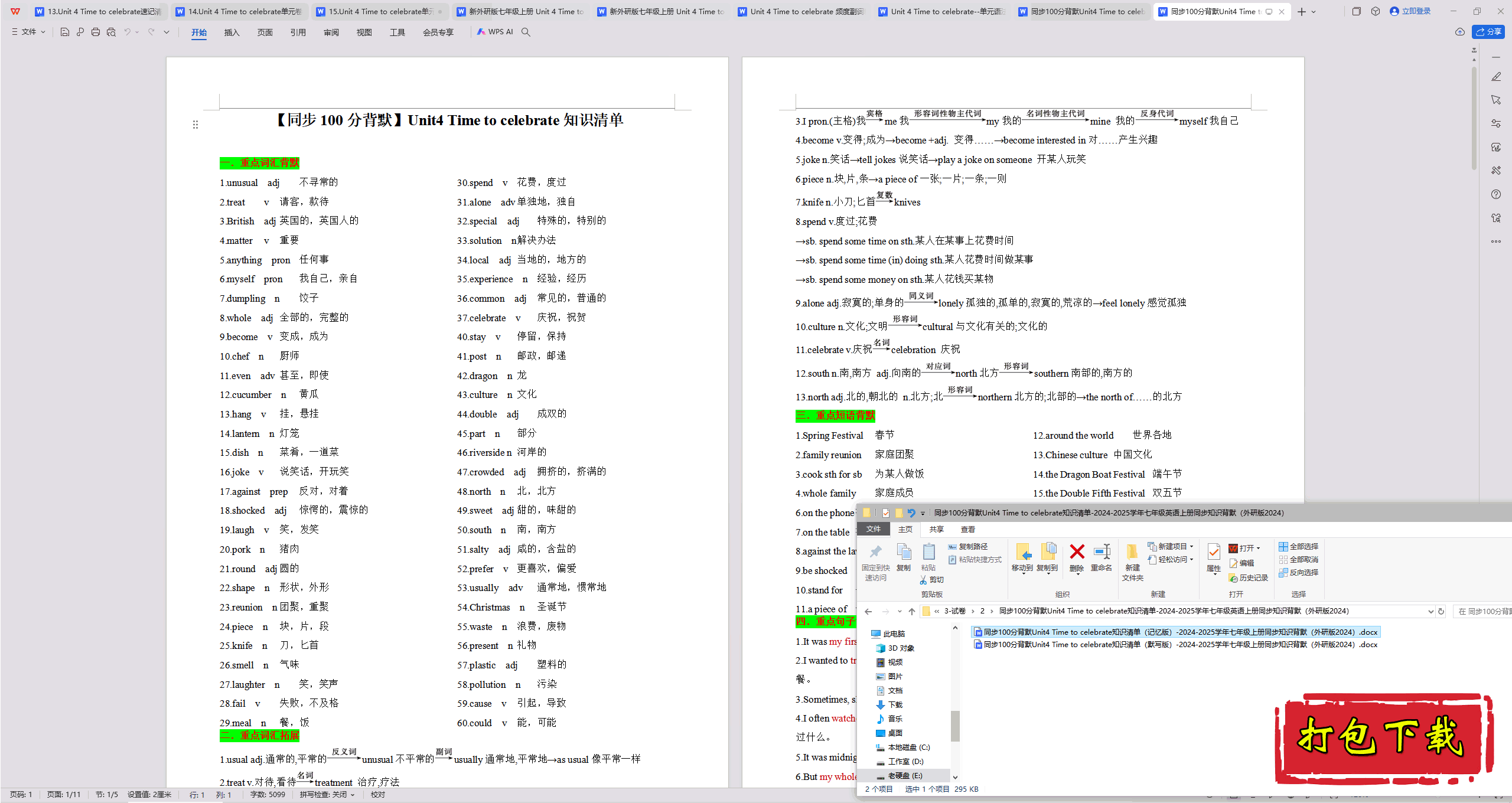Click the Explorer navigation tree scrollbar
Screen dimensions: 1512x803
(x=955, y=726)
